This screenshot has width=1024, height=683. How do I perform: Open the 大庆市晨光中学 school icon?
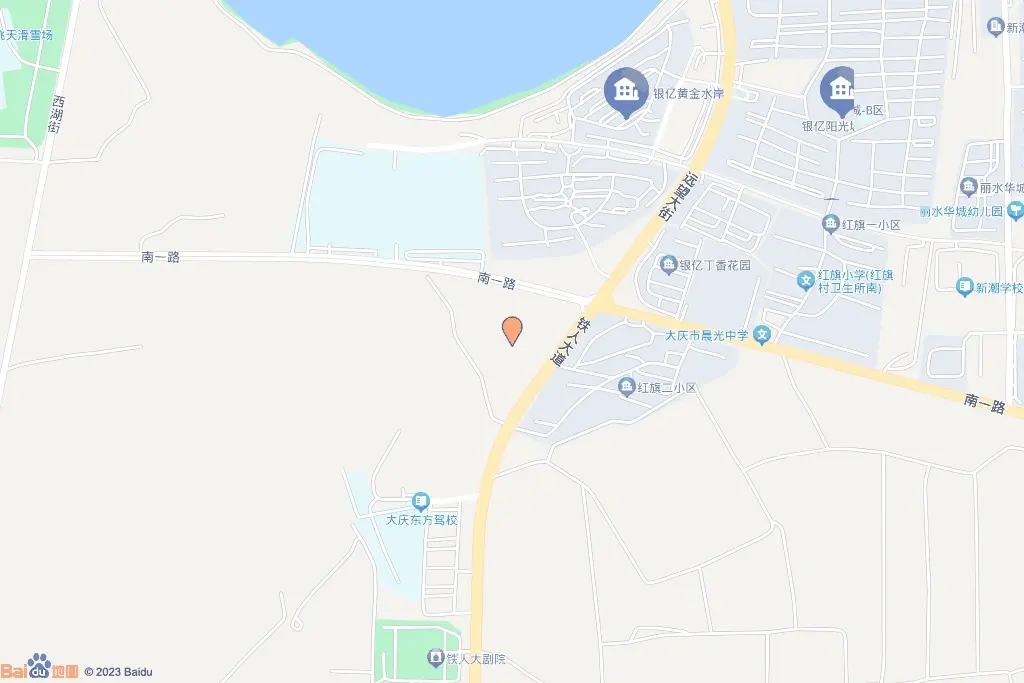(x=761, y=336)
